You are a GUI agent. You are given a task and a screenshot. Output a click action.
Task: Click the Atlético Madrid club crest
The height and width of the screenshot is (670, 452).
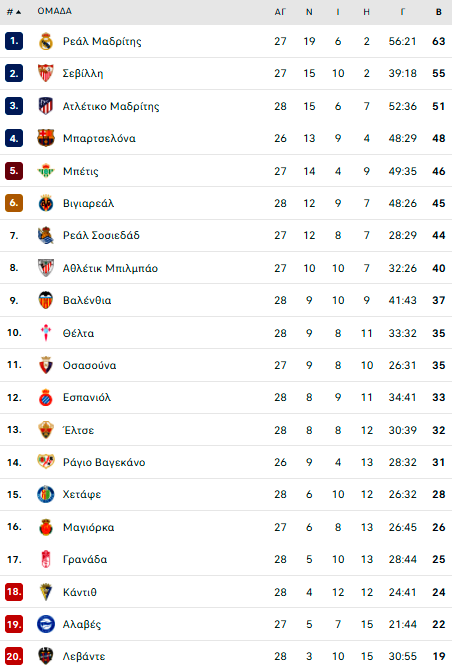(46, 106)
